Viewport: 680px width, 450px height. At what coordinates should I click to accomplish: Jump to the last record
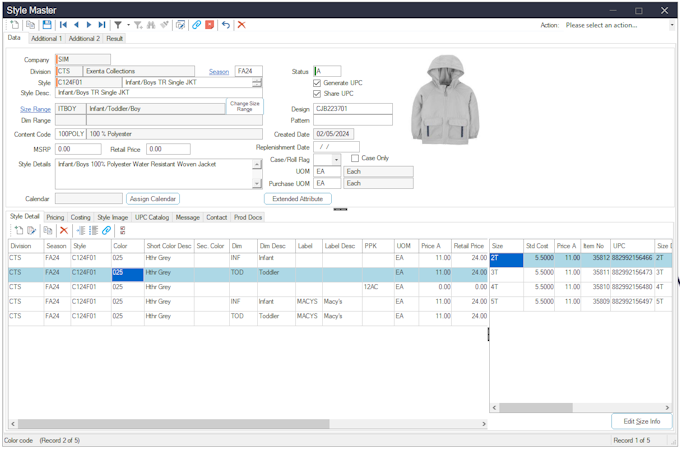[x=102, y=25]
